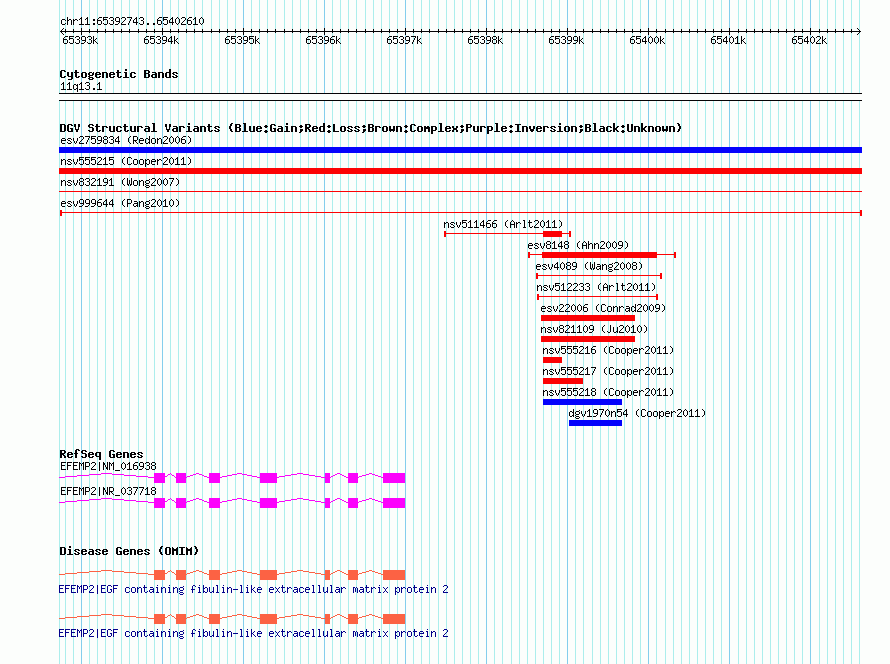Screen dimensions: 890x664
Task: Click the DGV Structural Variants track title
Action: coord(370,128)
